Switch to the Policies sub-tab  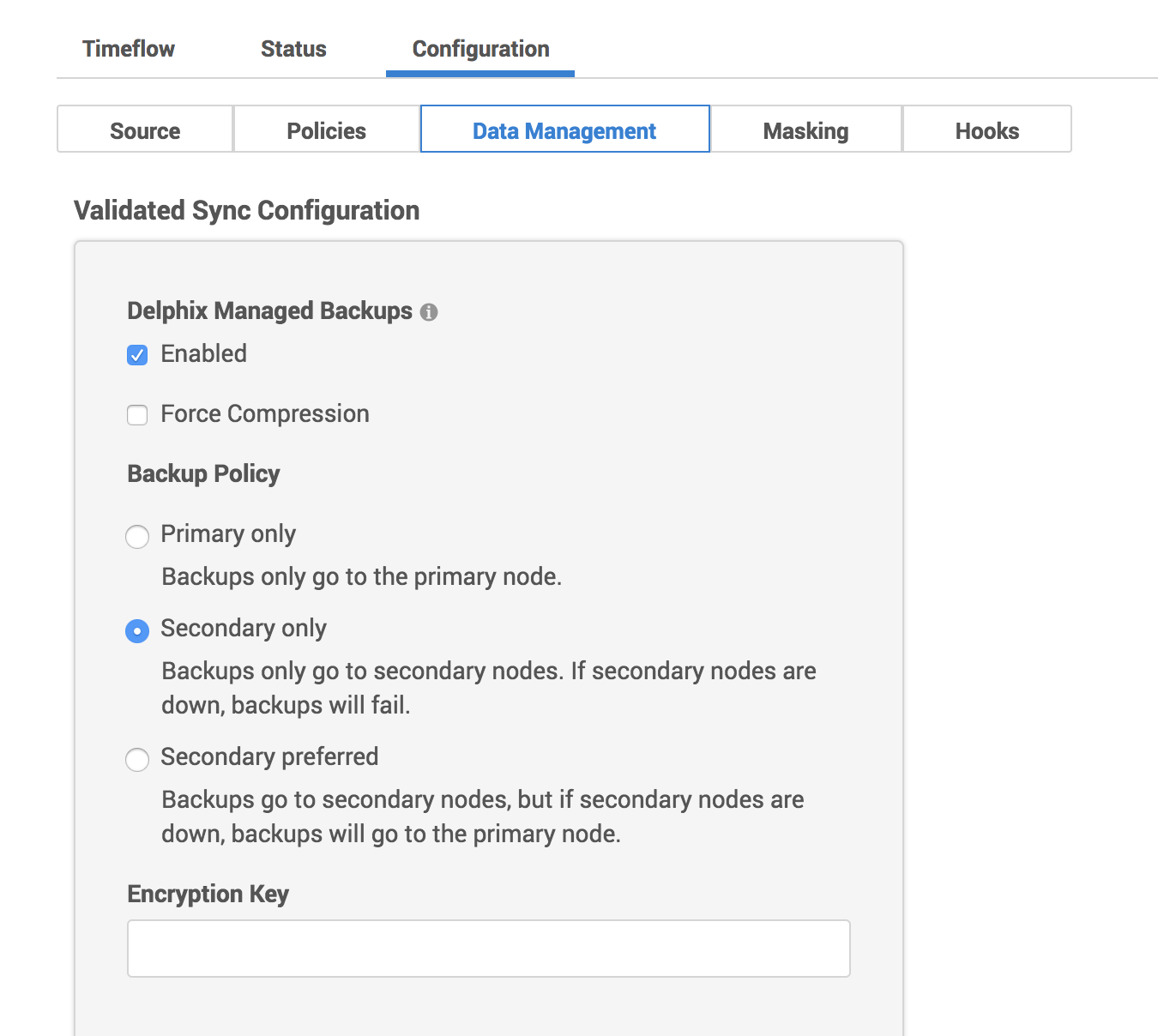coord(326,130)
